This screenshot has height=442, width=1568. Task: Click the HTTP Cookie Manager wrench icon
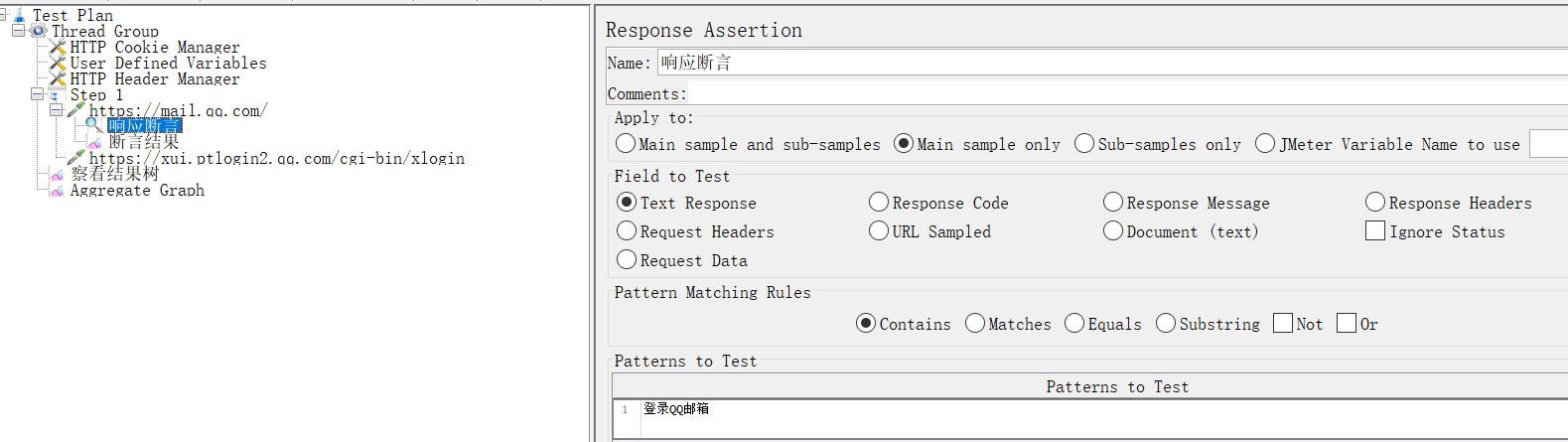point(58,47)
